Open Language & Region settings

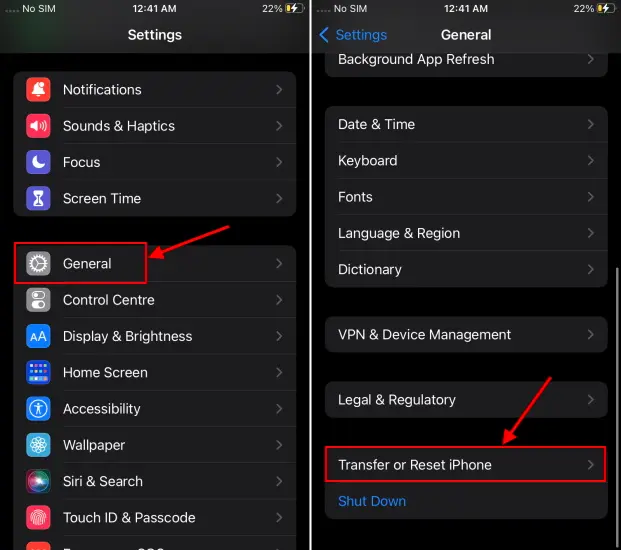click(x=466, y=233)
